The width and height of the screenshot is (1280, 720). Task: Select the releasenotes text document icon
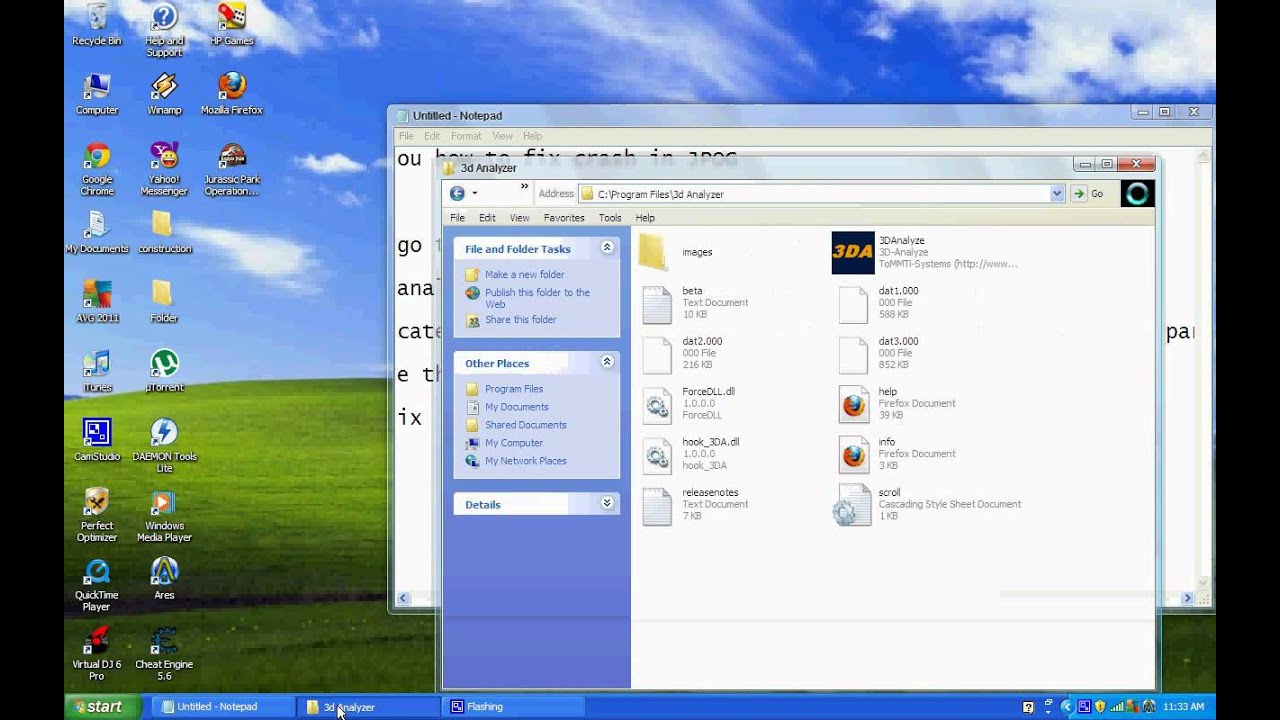[657, 505]
